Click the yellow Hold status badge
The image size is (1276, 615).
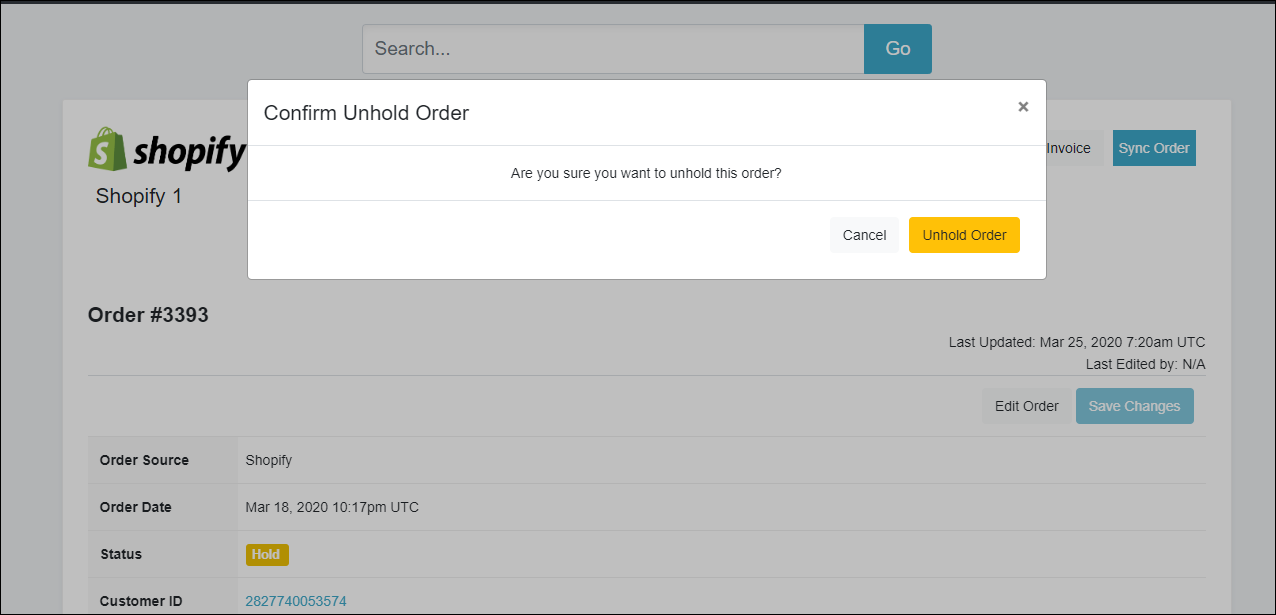(266, 555)
